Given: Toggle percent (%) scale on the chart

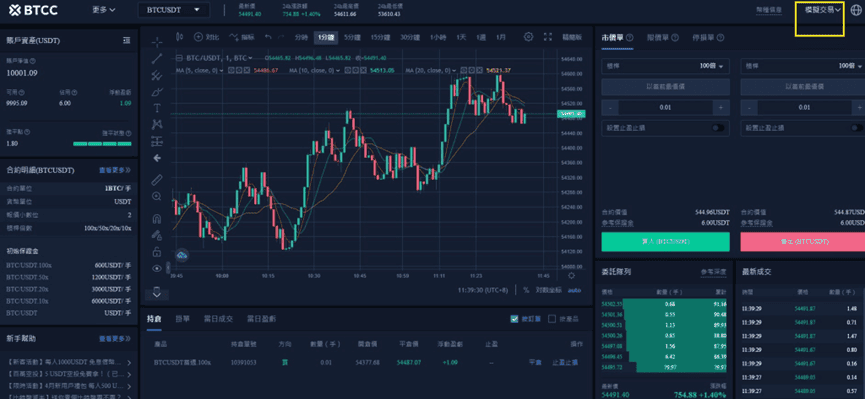Looking at the screenshot, I should pyautogui.click(x=526, y=290).
